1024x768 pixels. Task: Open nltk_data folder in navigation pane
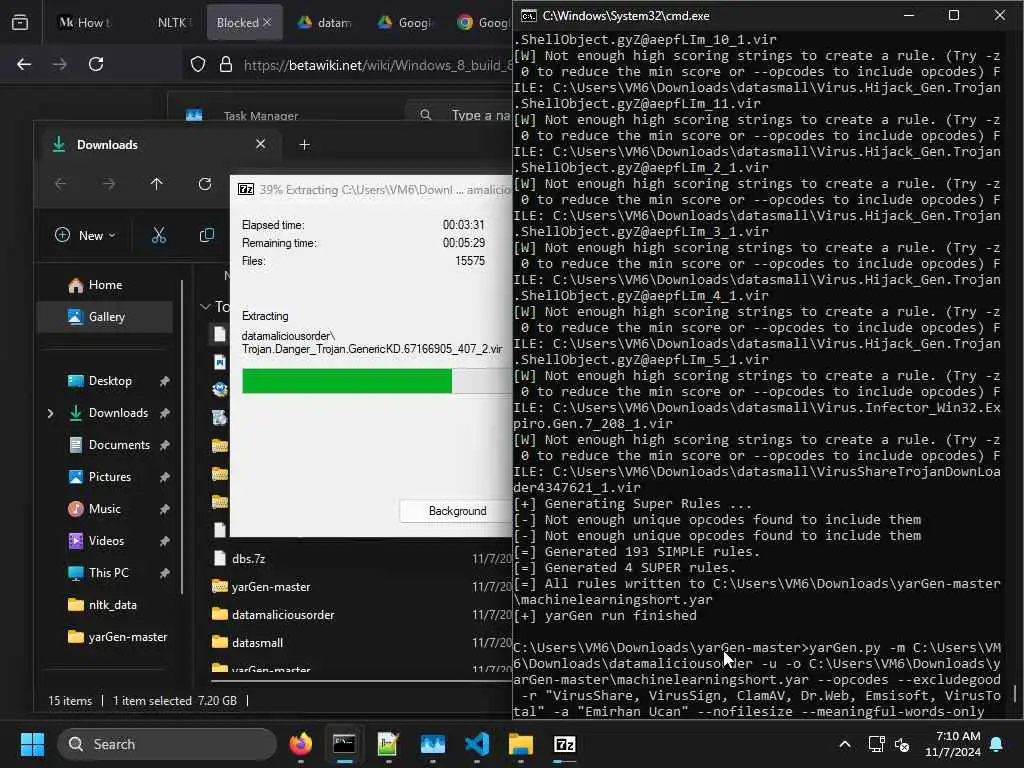(x=112, y=605)
